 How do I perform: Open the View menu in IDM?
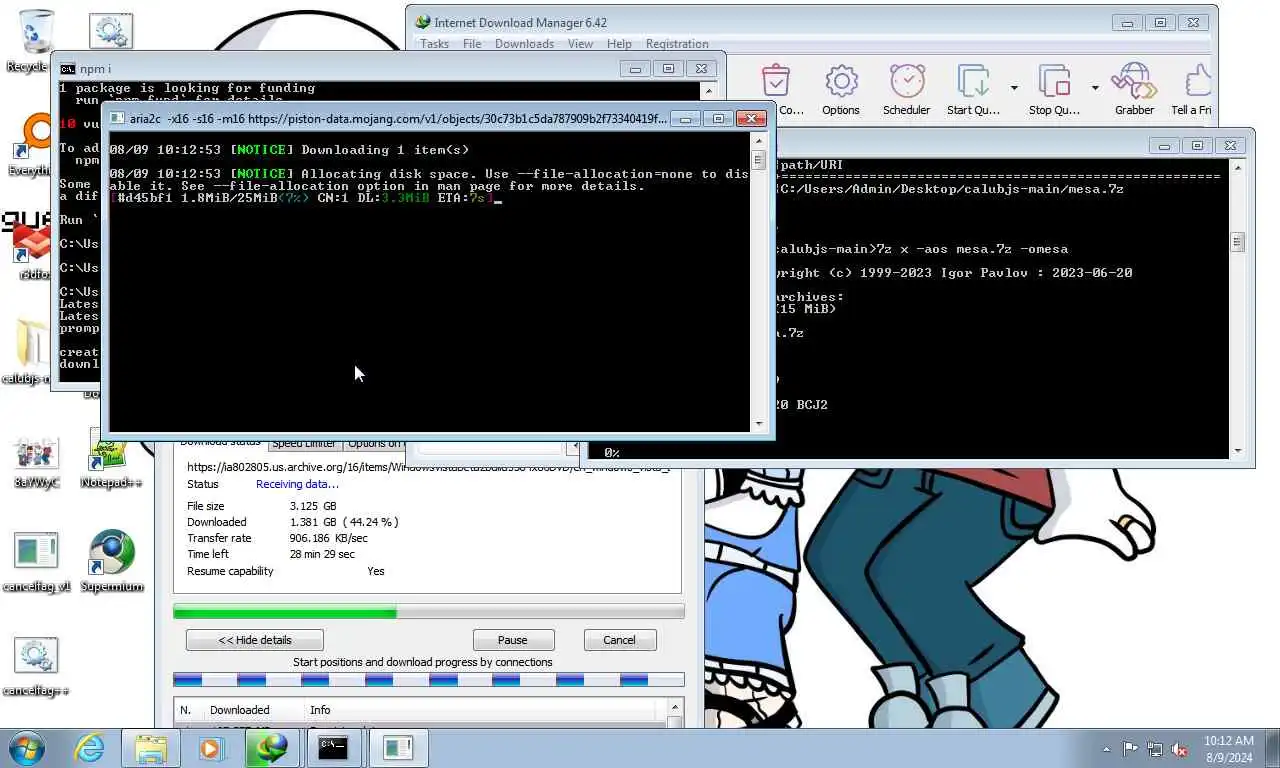click(x=581, y=44)
